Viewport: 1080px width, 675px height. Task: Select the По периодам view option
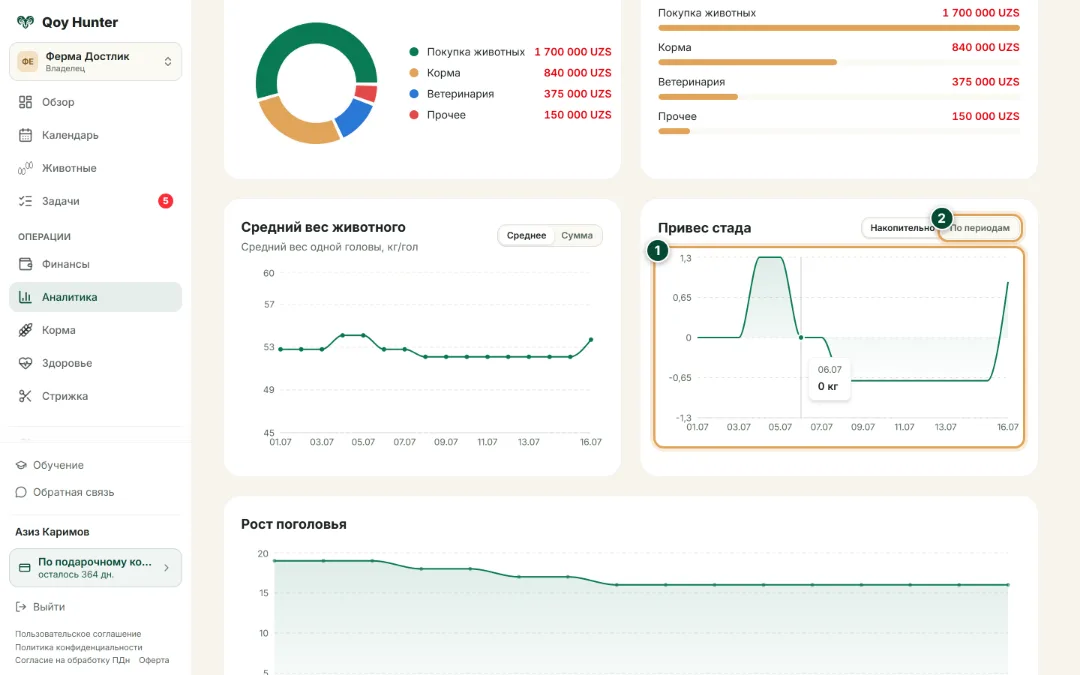coord(979,228)
